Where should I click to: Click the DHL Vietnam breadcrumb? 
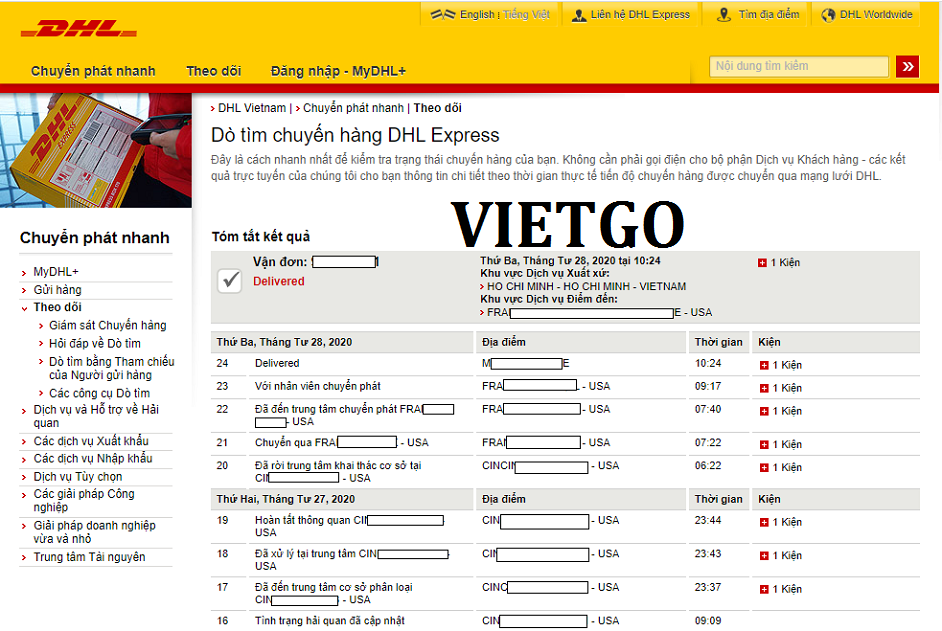tap(252, 108)
